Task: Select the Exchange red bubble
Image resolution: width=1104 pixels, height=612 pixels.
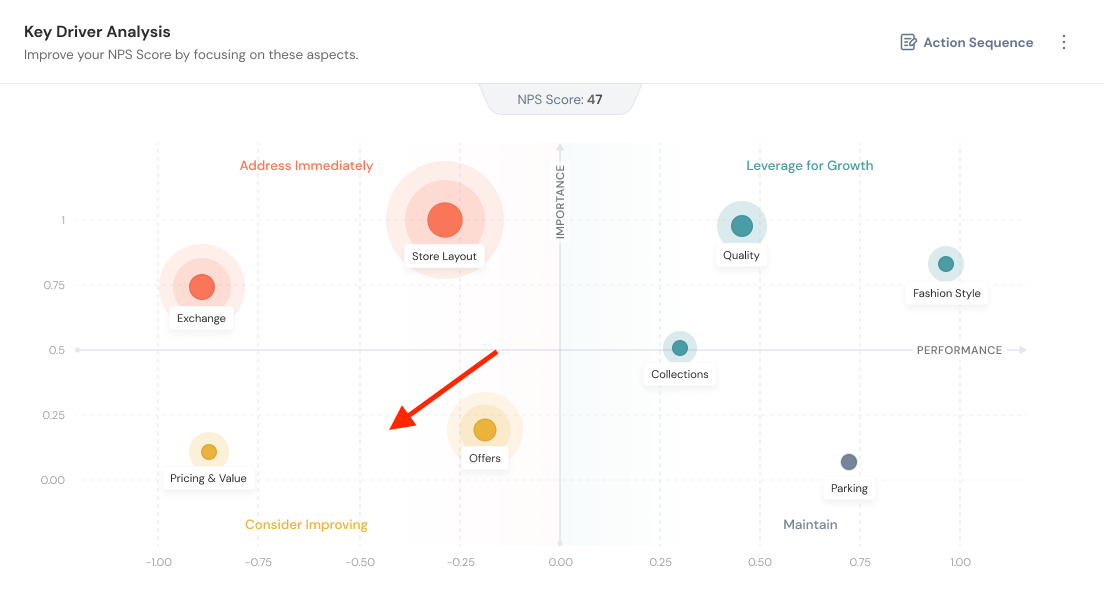Action: click(x=202, y=287)
